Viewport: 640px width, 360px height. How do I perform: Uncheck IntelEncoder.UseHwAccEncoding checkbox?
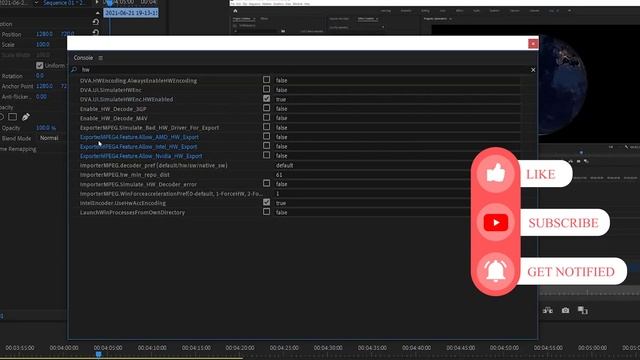point(267,202)
